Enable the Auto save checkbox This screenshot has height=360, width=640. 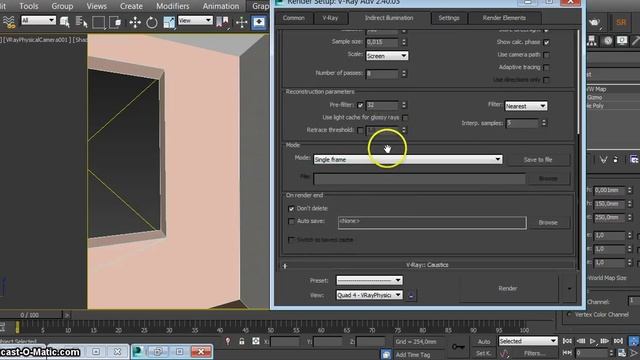coord(291,221)
